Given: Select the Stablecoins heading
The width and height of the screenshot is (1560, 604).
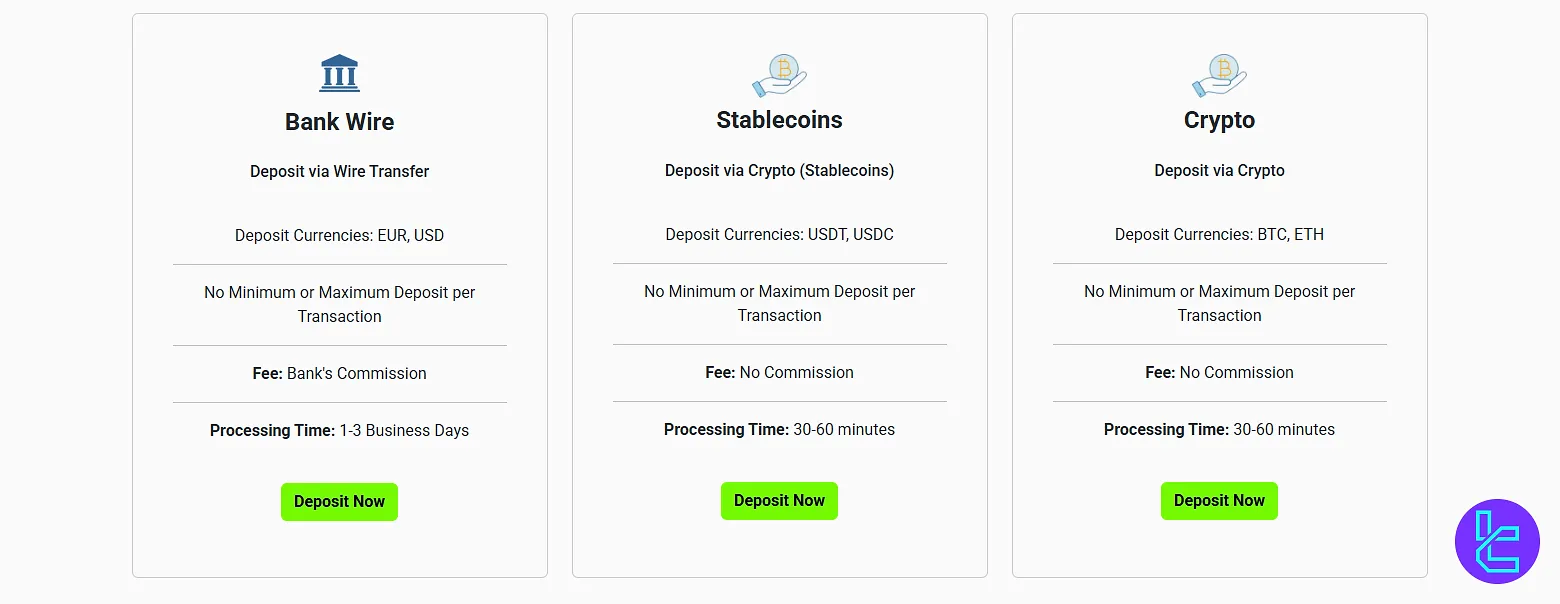Looking at the screenshot, I should click(779, 120).
